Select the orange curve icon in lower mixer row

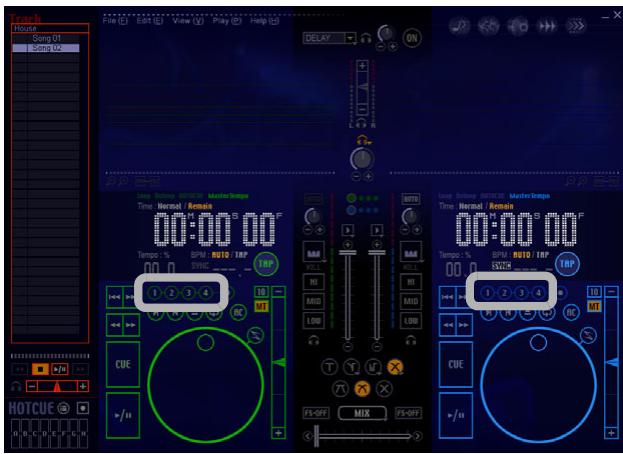[x=362, y=388]
